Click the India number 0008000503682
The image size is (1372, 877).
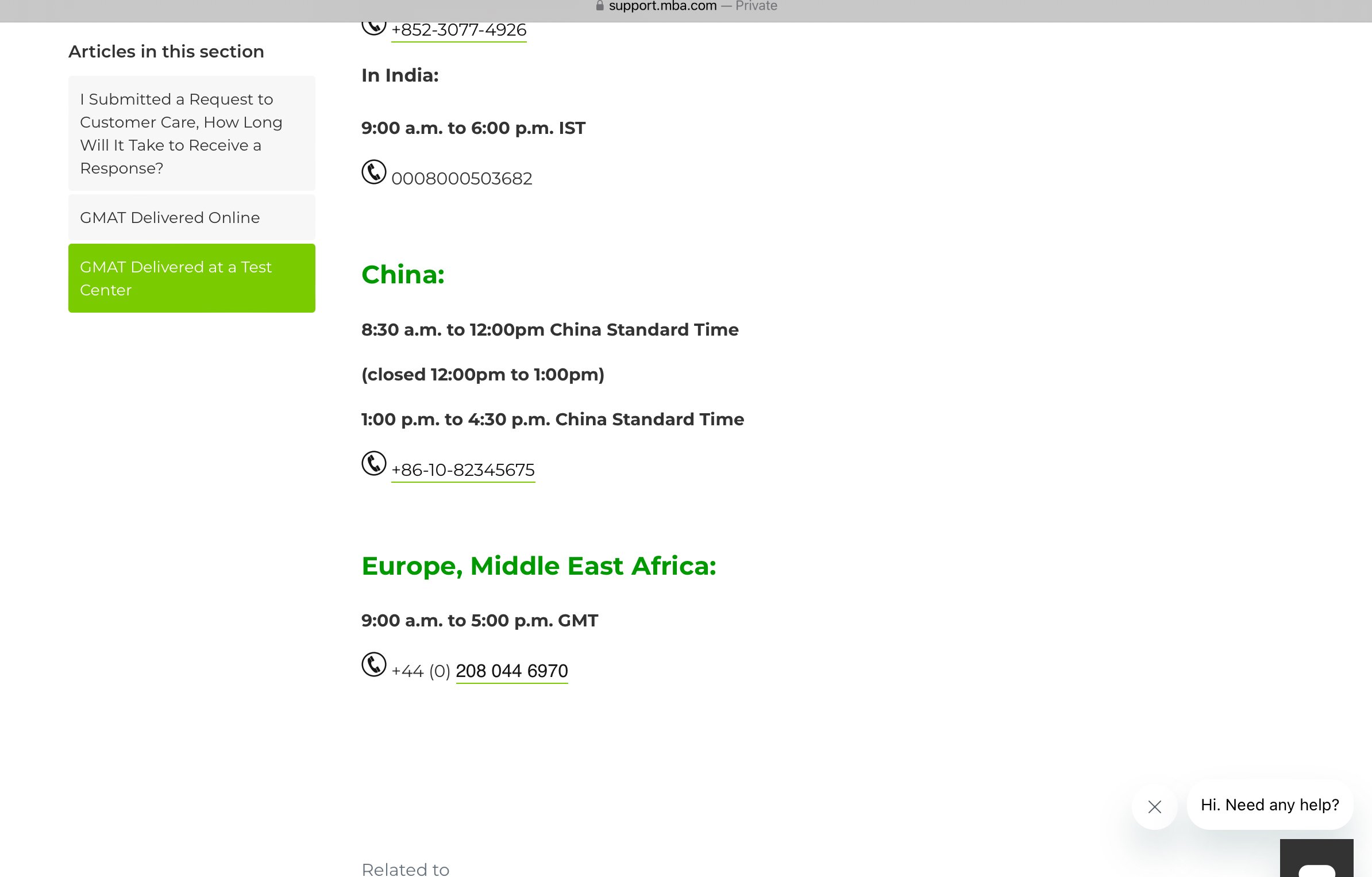click(461, 179)
